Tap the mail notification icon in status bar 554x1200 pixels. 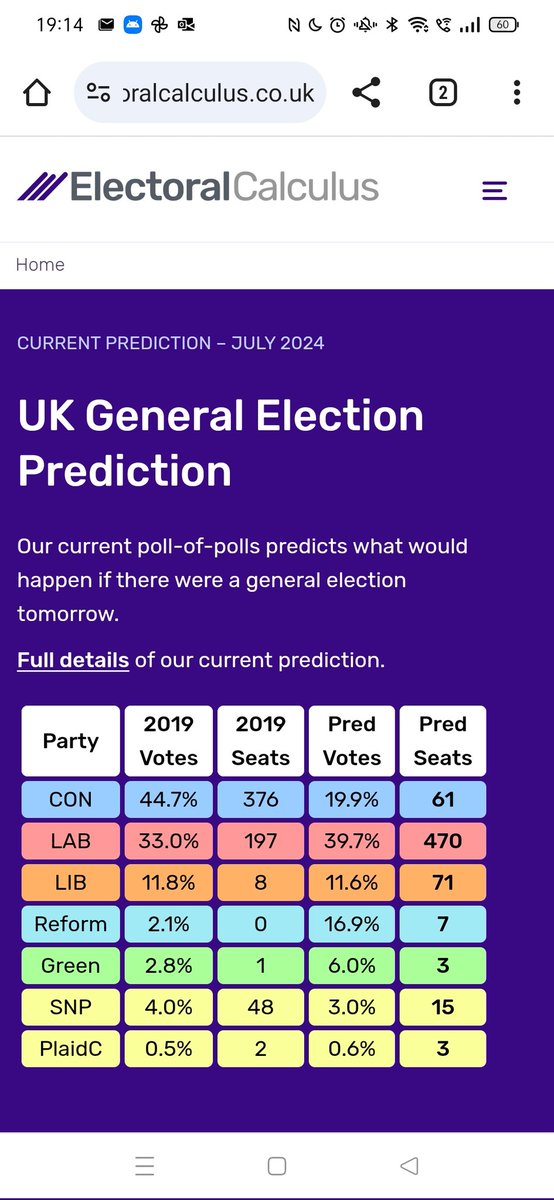click(106, 26)
